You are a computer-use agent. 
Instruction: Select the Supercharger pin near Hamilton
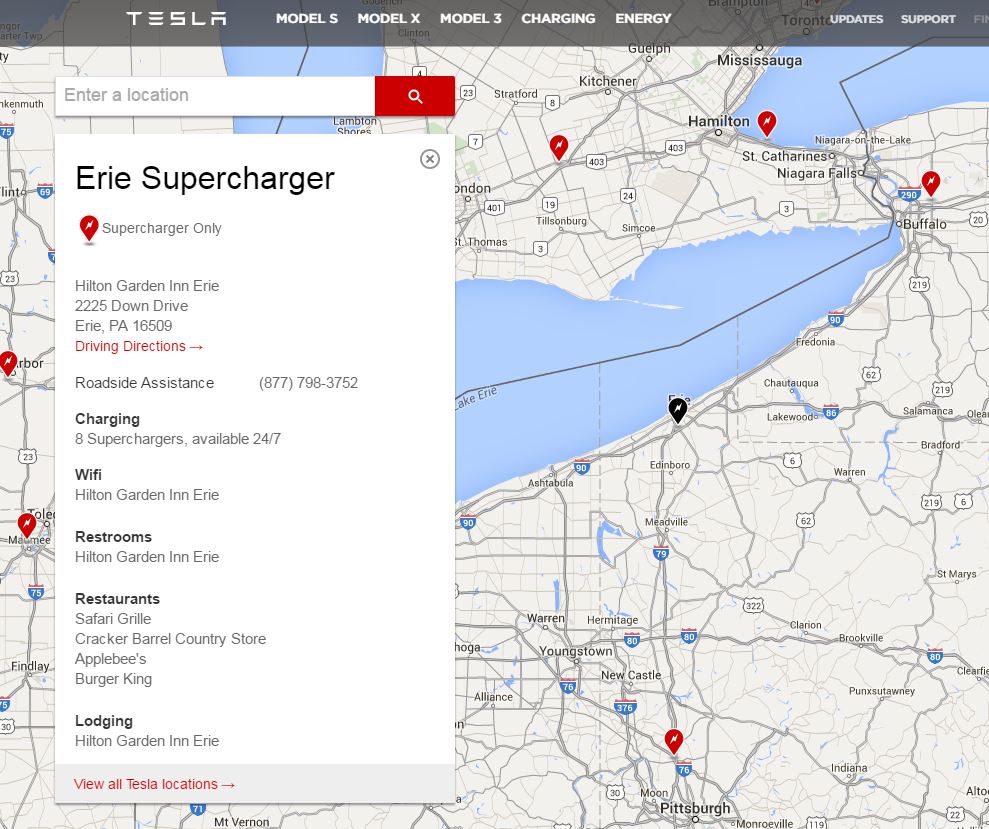(766, 123)
